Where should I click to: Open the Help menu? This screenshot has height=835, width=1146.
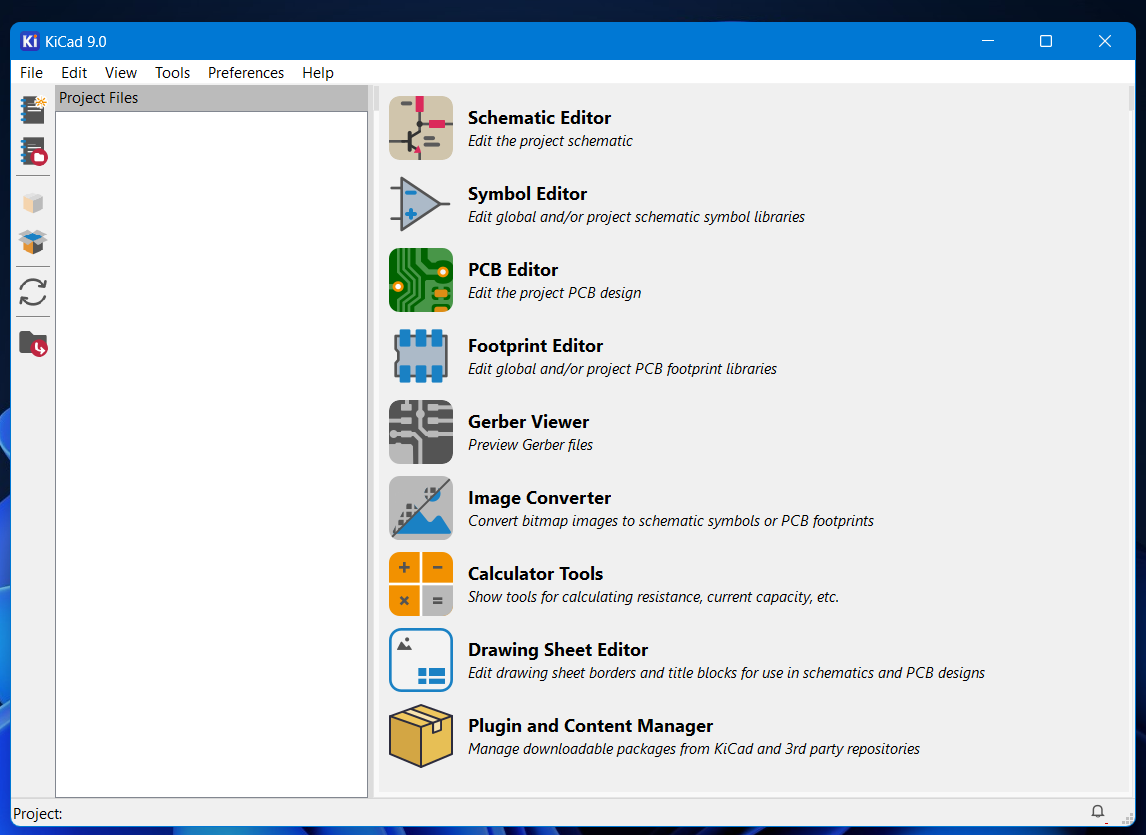coord(318,72)
